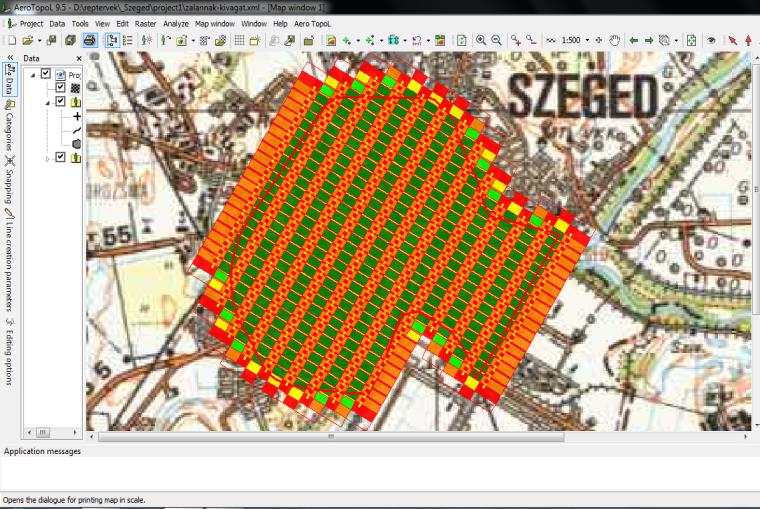Viewport: 760px width, 509px height.
Task: Open the dropdown arrow next to the undo icon
Action: coord(428,41)
